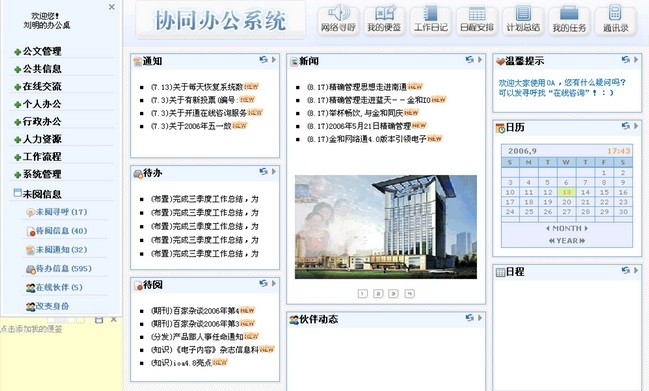Click the arrow in 待办 panel header
Screen dimensions: 649x391
tap(274, 171)
